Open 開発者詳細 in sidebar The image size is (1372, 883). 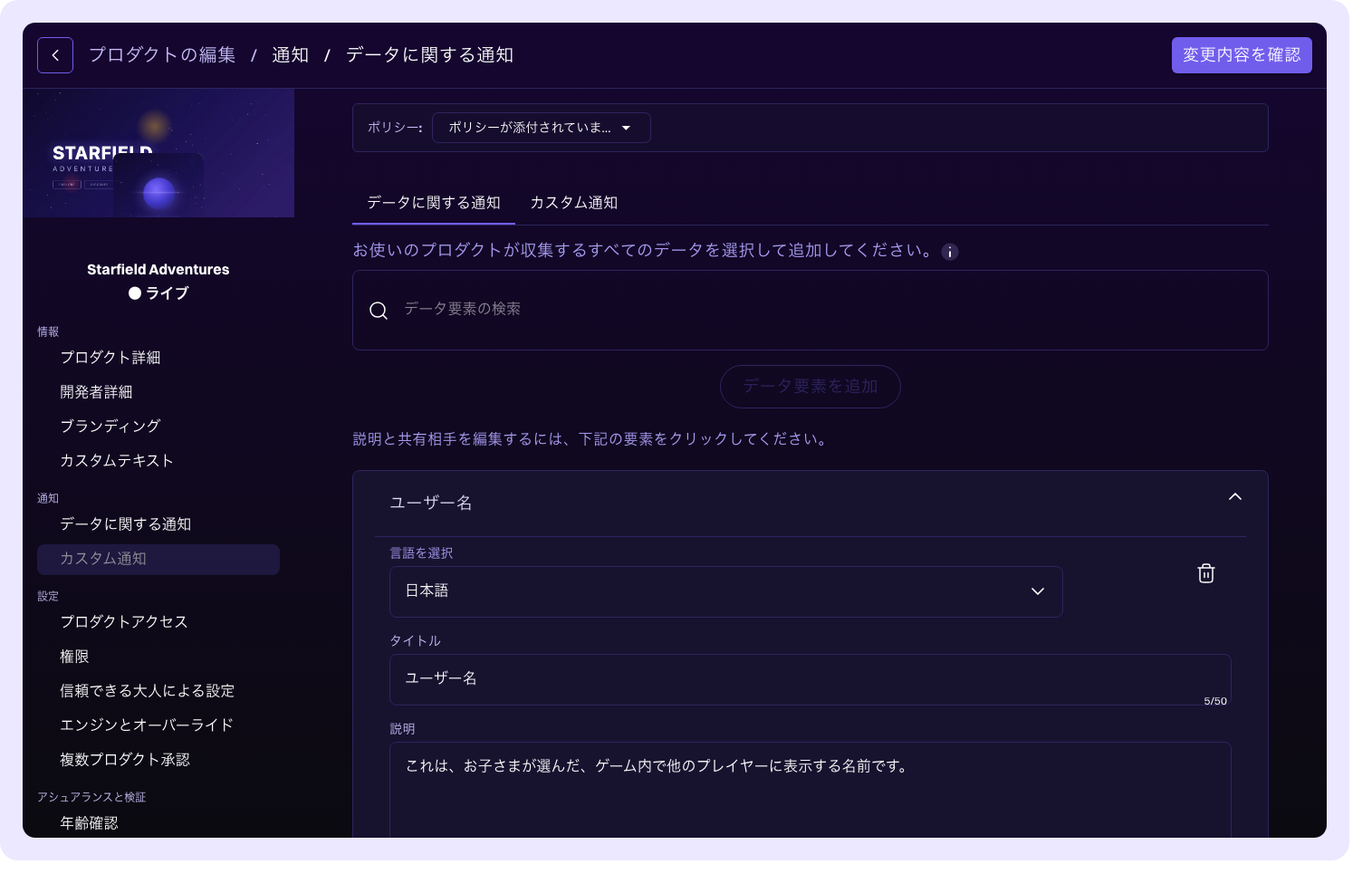coord(96,392)
